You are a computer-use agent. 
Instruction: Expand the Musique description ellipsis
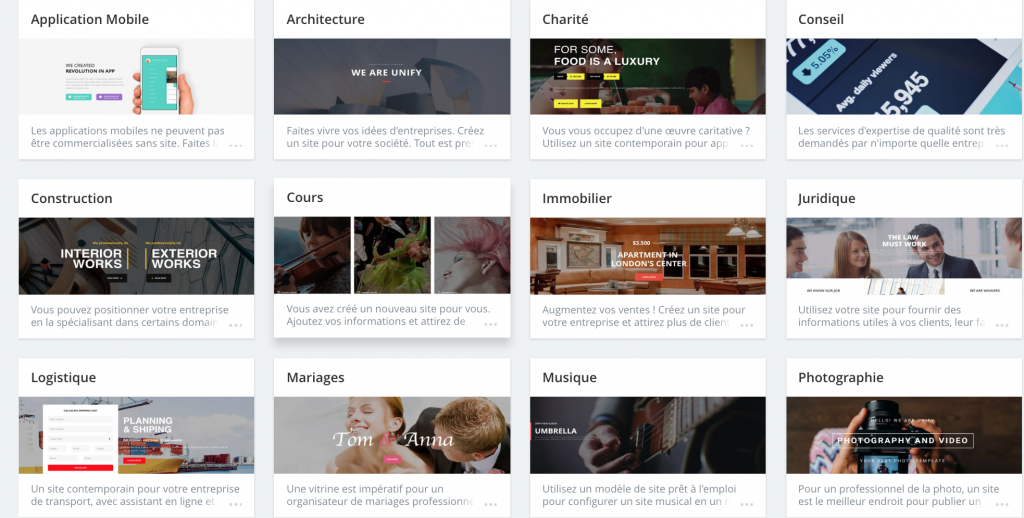[746, 504]
